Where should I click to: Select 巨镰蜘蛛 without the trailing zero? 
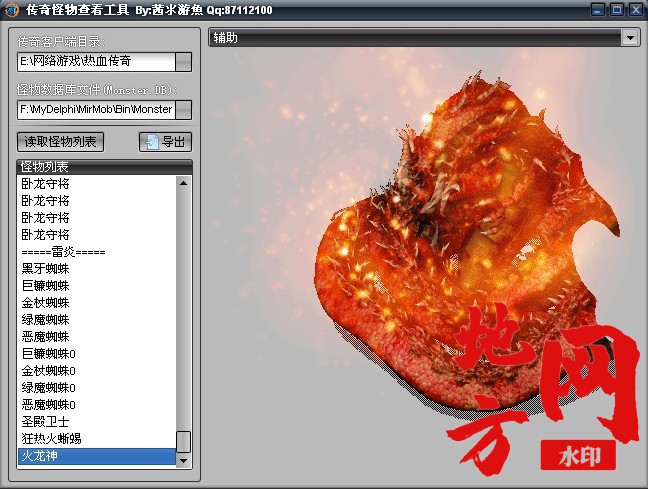coord(97,286)
